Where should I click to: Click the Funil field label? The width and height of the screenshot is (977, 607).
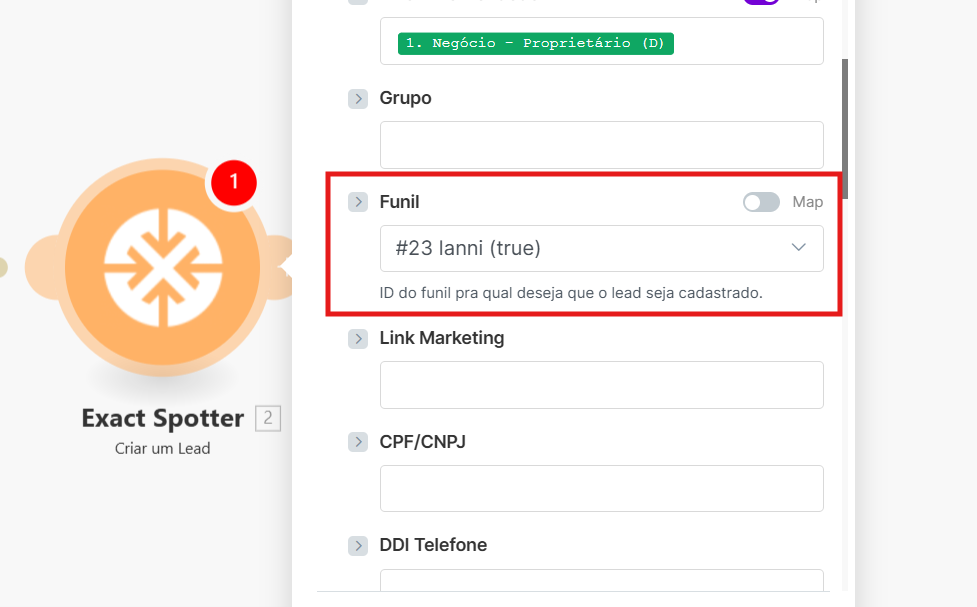(399, 202)
